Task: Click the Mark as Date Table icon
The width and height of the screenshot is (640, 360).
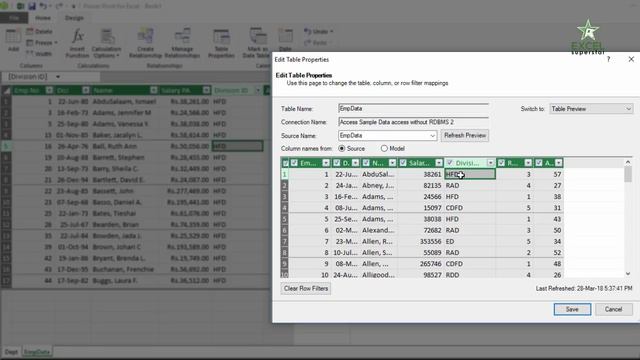Action: [x=257, y=43]
